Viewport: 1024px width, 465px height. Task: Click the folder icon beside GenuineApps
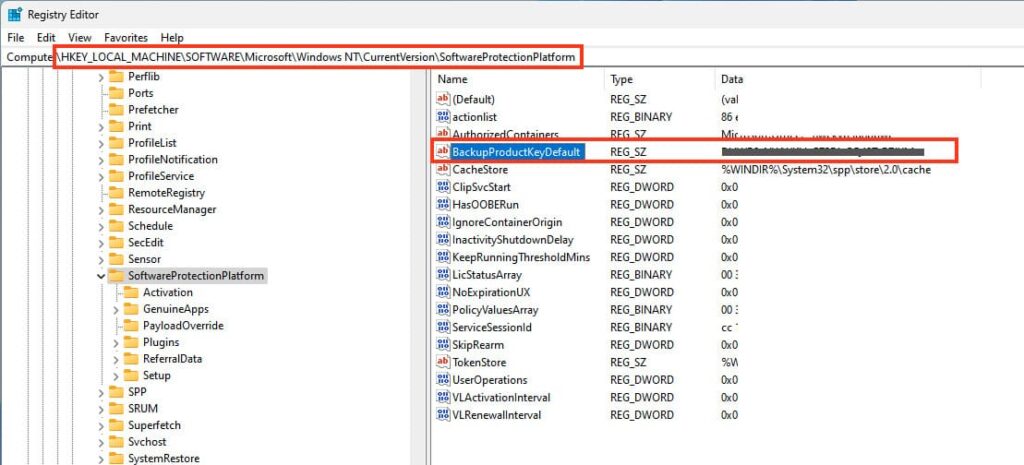pyautogui.click(x=129, y=309)
